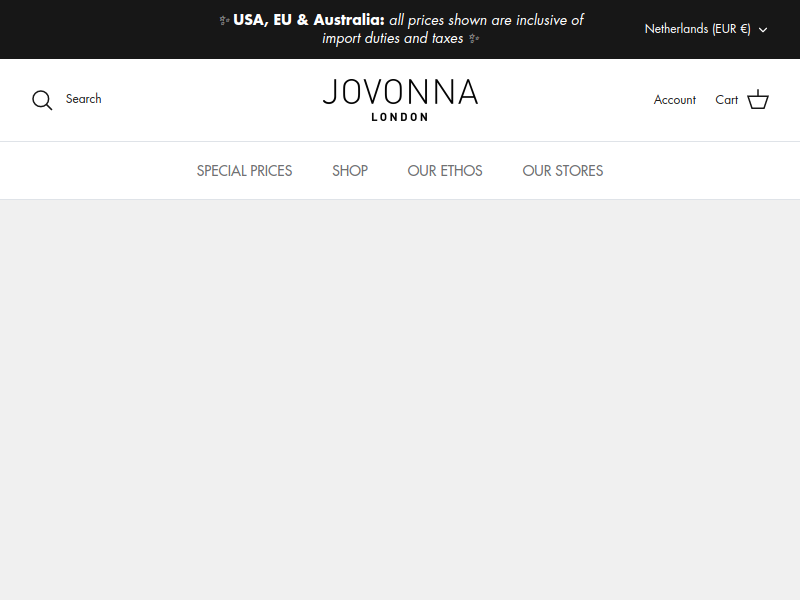The image size is (800, 600).
Task: Click the empty gray content area
Action: point(400,400)
